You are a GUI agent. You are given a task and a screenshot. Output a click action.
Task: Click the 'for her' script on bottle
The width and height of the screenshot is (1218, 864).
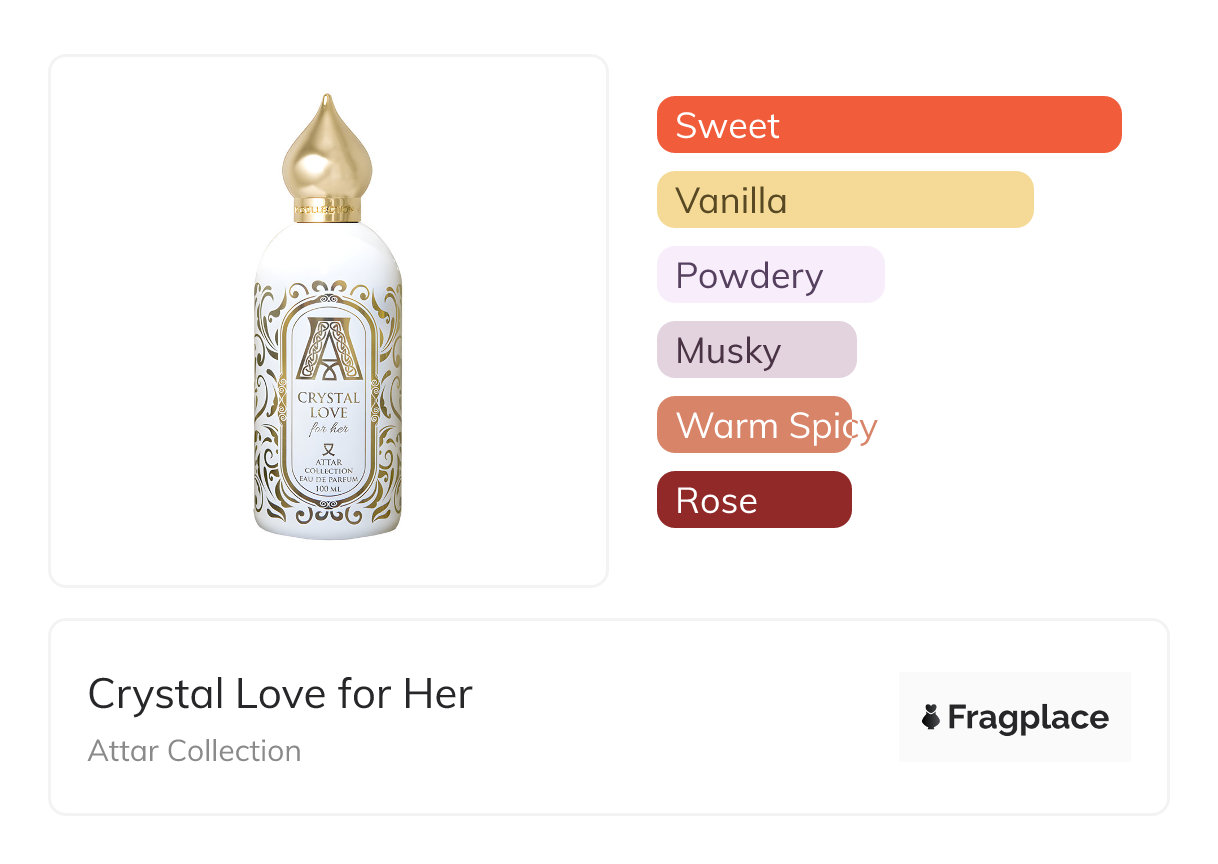coord(328,429)
